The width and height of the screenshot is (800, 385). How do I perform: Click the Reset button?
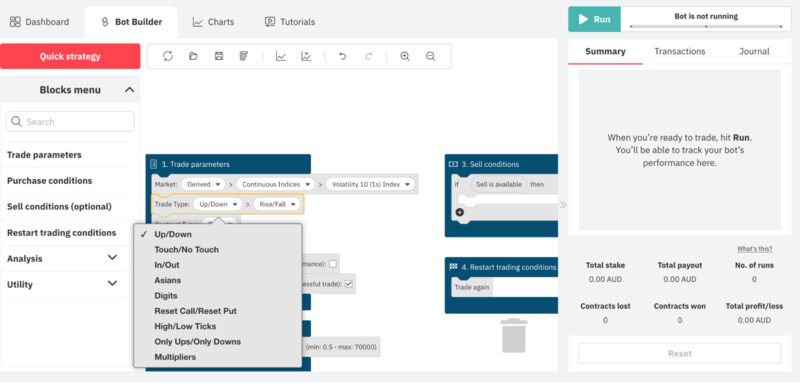point(680,353)
